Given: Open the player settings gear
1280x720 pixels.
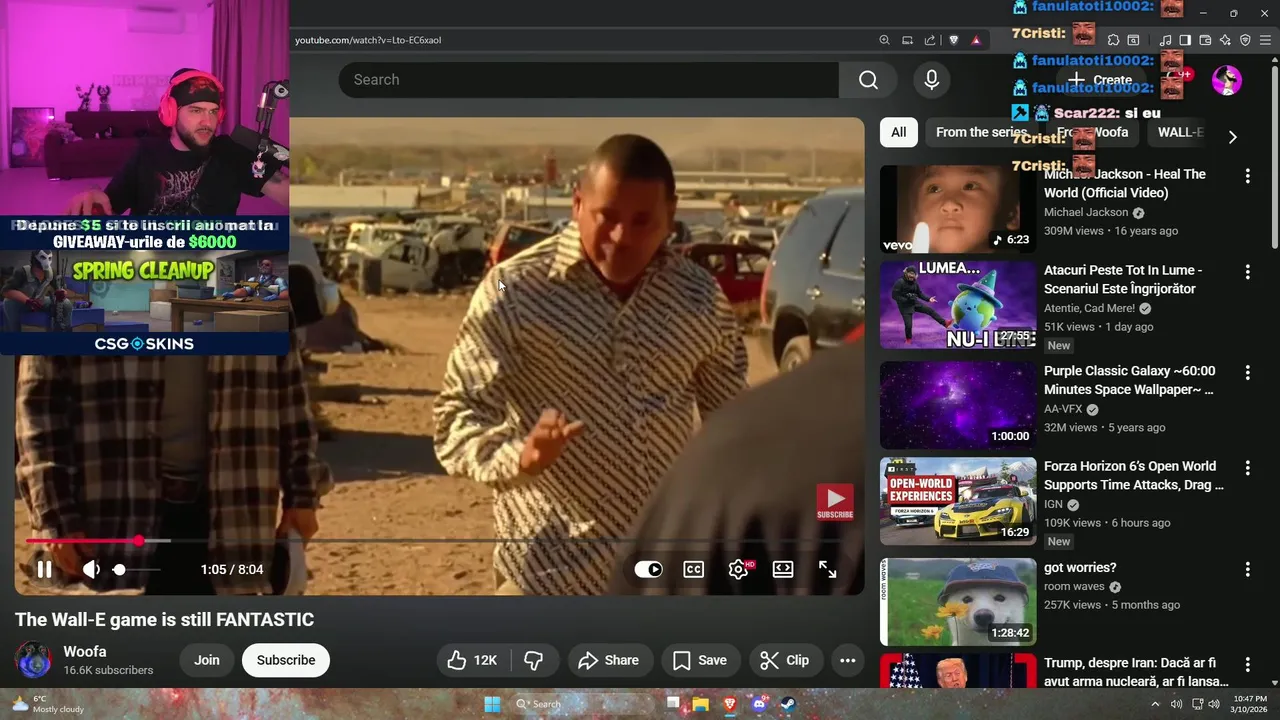Looking at the screenshot, I should pos(739,569).
